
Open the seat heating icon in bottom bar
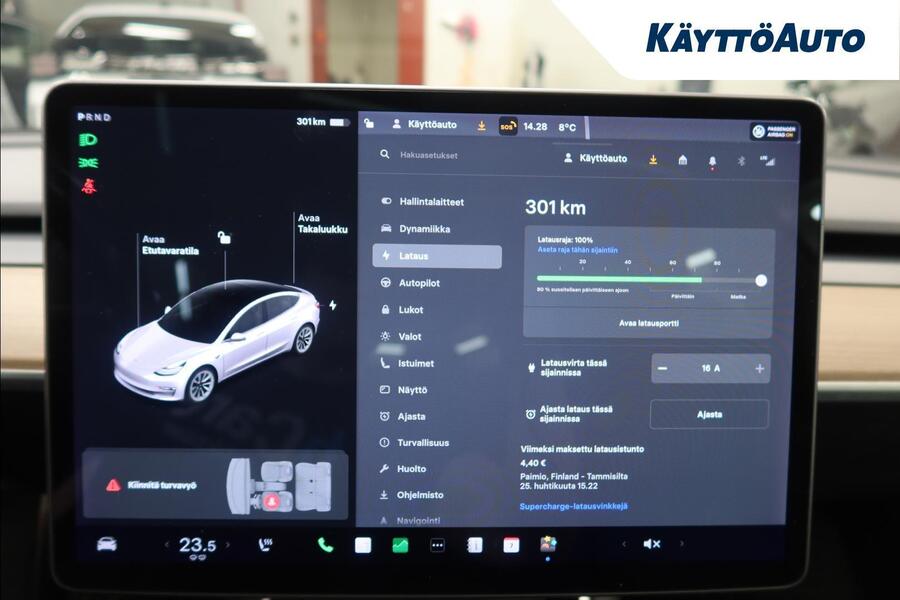[x=266, y=543]
